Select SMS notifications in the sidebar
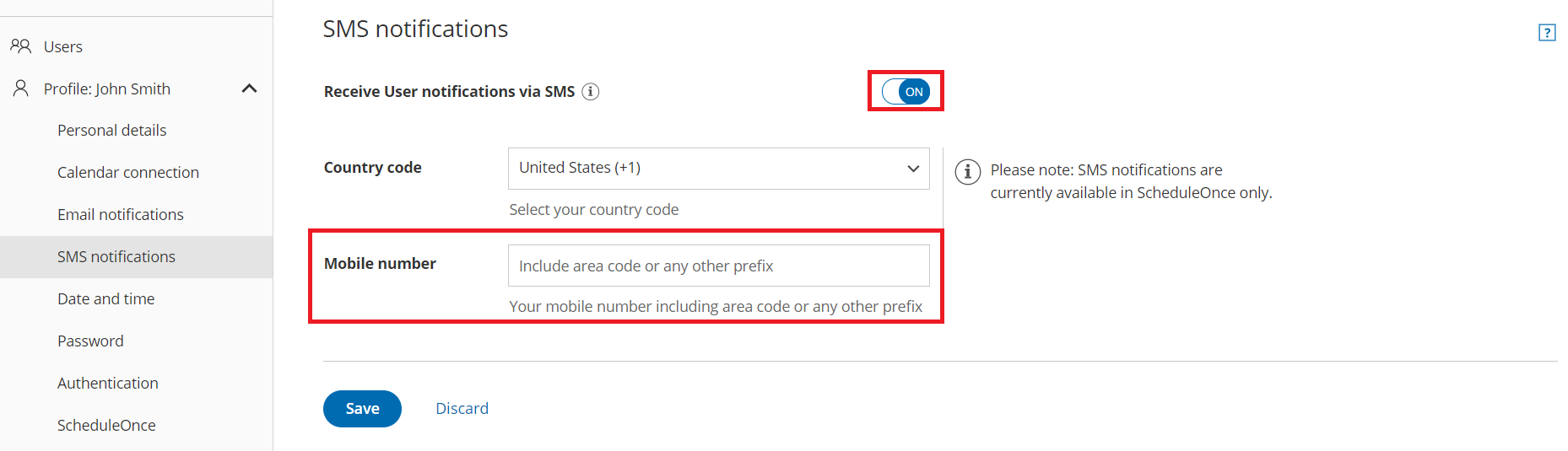The width and height of the screenshot is (1568, 451). [116, 257]
